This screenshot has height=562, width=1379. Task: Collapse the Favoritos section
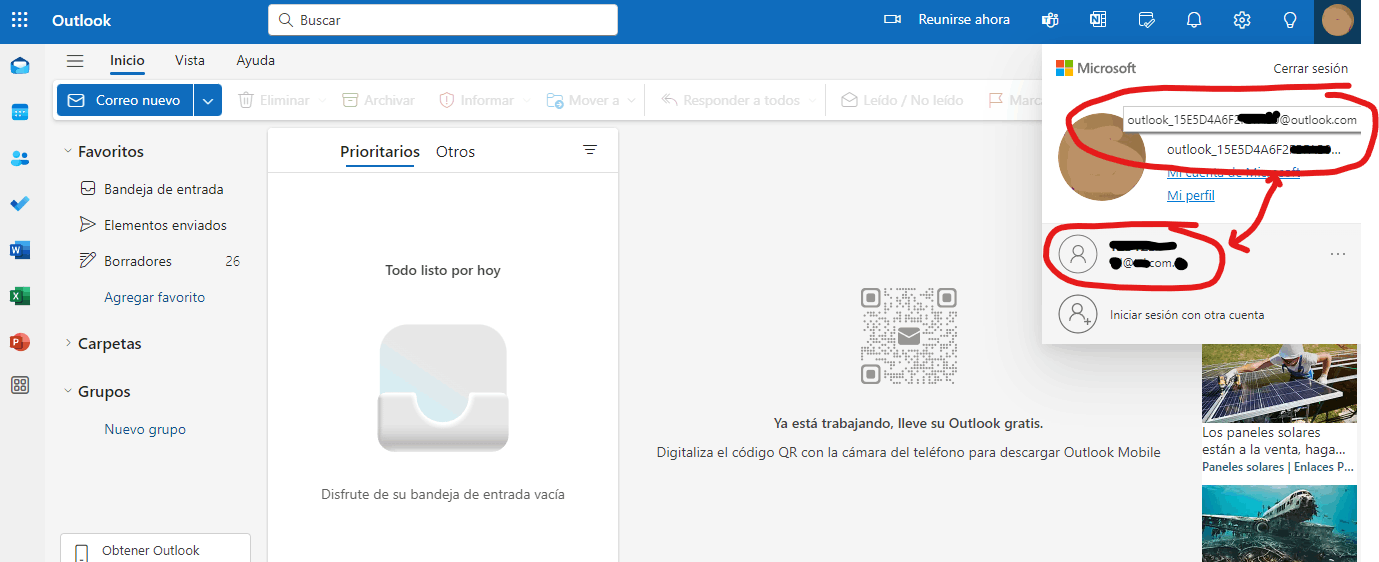point(67,152)
